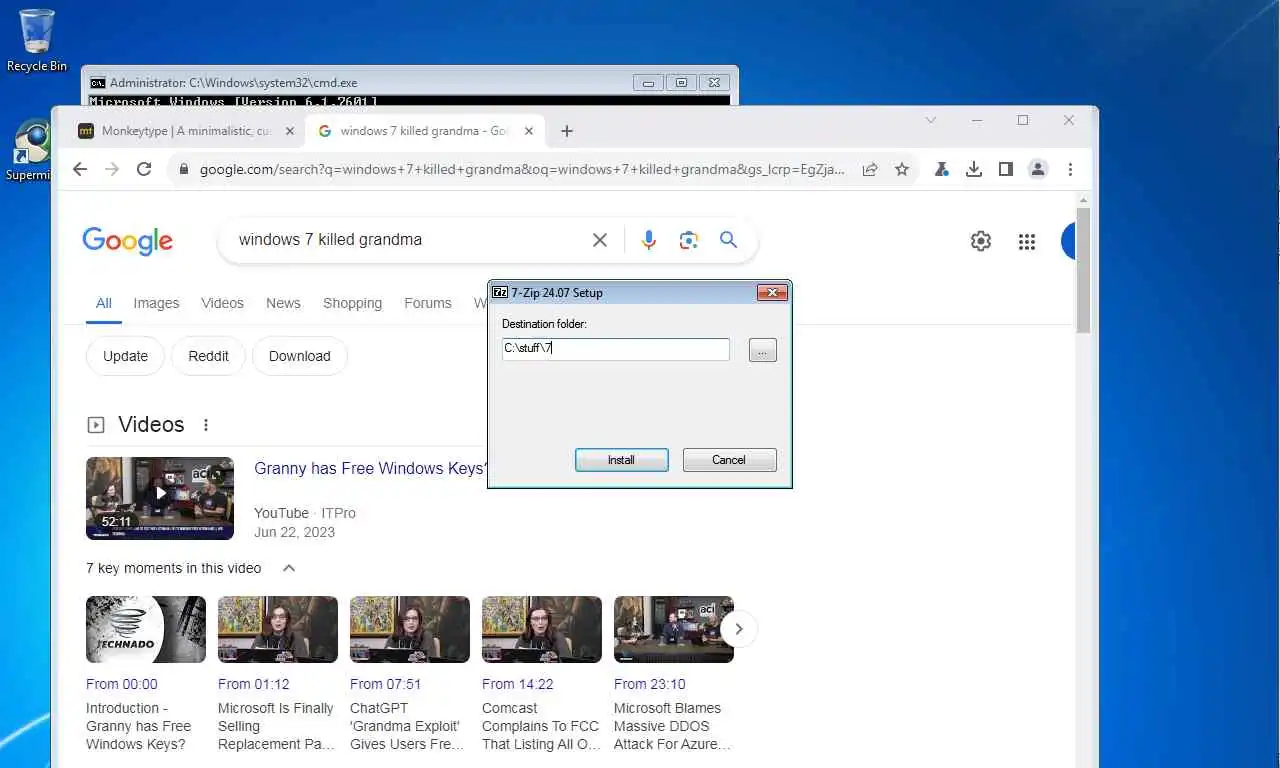Clear the Google search box with X

tap(600, 240)
